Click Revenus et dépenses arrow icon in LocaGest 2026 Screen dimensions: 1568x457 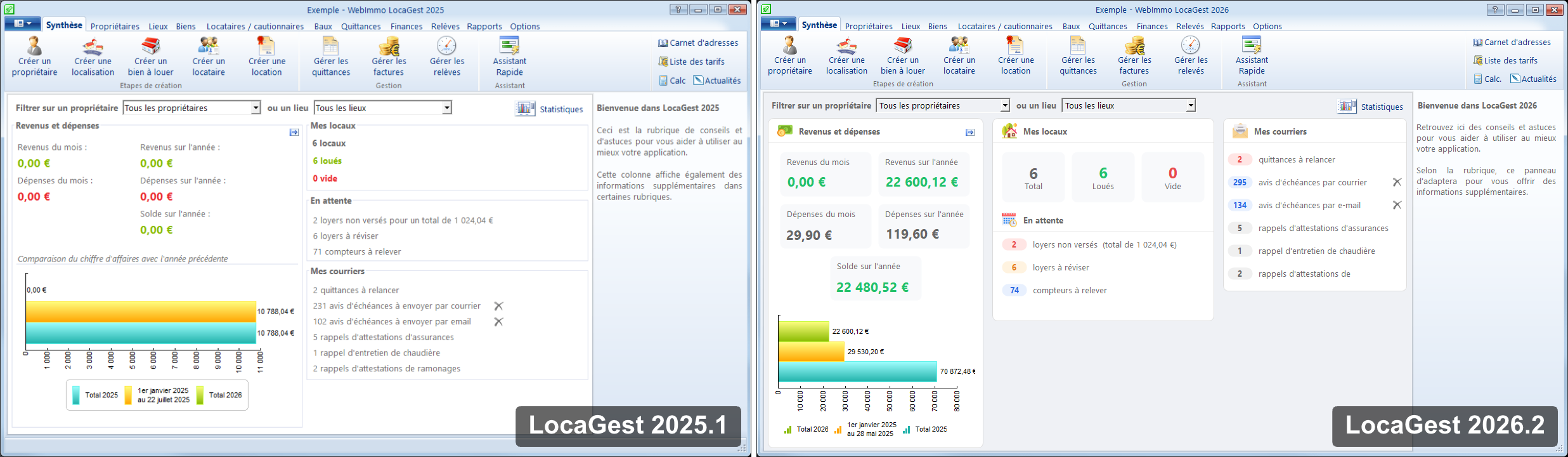click(x=970, y=132)
